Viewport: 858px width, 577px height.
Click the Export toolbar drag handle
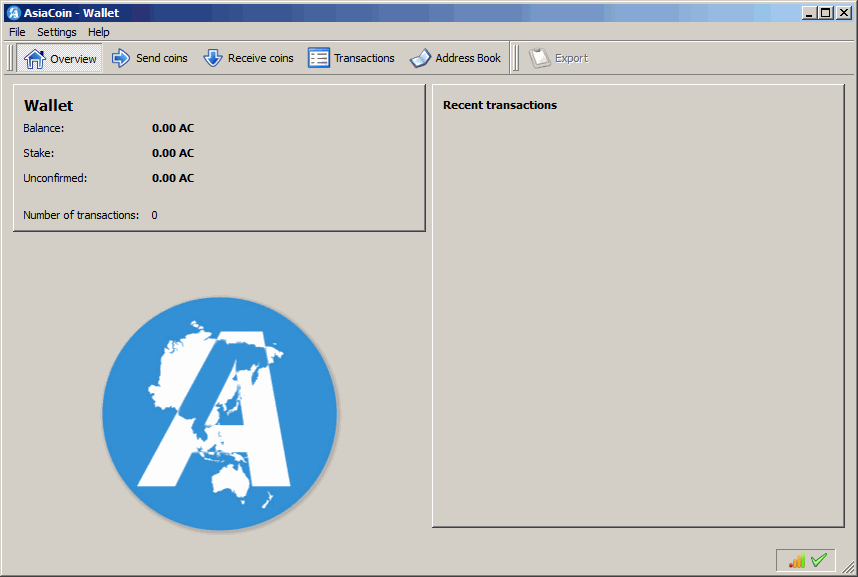(515, 58)
